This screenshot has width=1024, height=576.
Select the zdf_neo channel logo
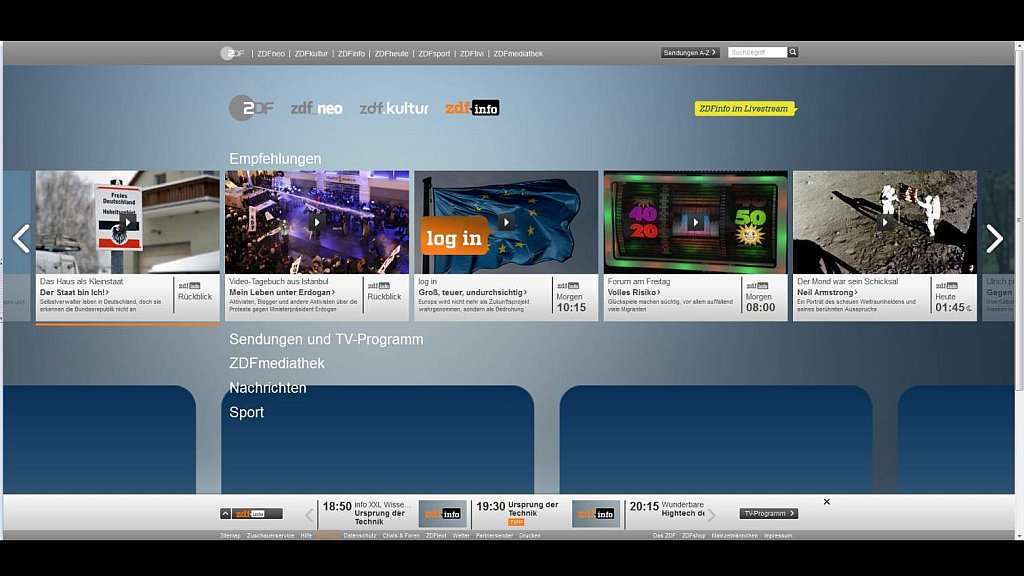(x=317, y=108)
